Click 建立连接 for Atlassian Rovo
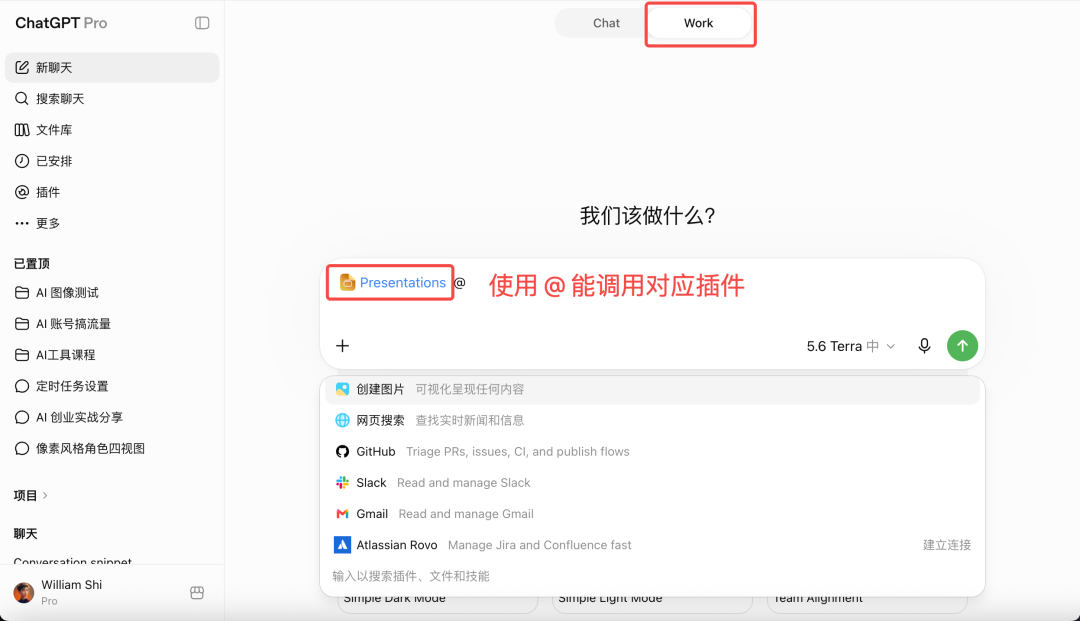The image size is (1080, 621). pyautogui.click(x=946, y=545)
